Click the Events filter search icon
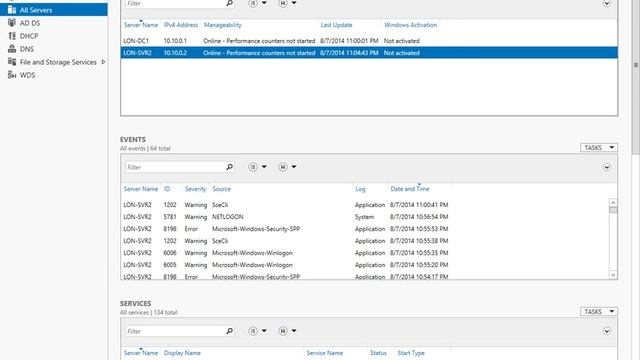Screen dimensions: 640x360 (x=229, y=167)
